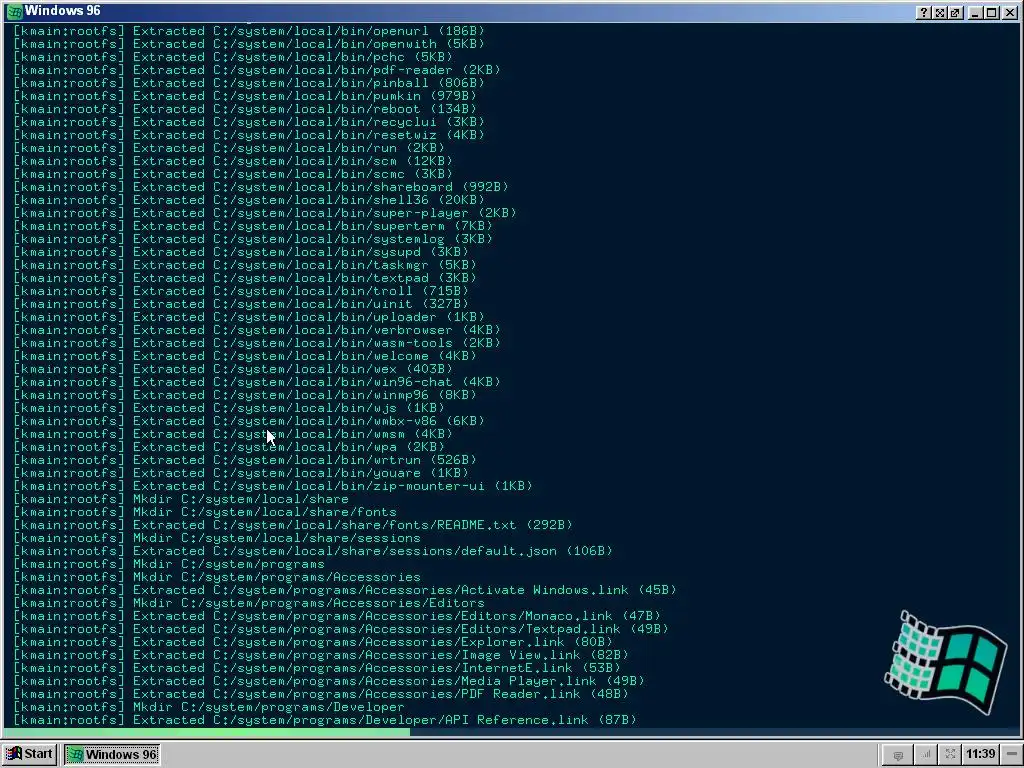Screen dimensions: 1024x768
Task: Click the Activate Windows.link (45B) line
Action: coord(345,590)
